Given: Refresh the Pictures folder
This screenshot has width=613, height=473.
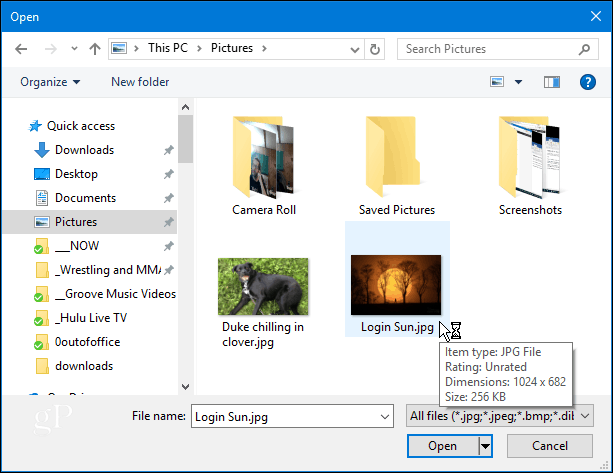Looking at the screenshot, I should 375,49.
